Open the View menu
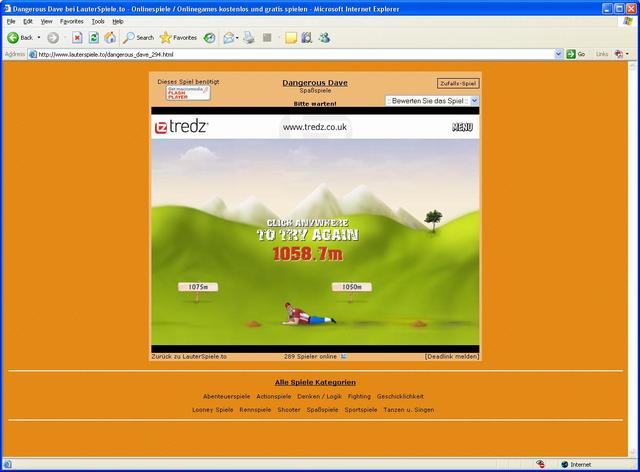Viewport: 640px width, 472px height. 46,20
